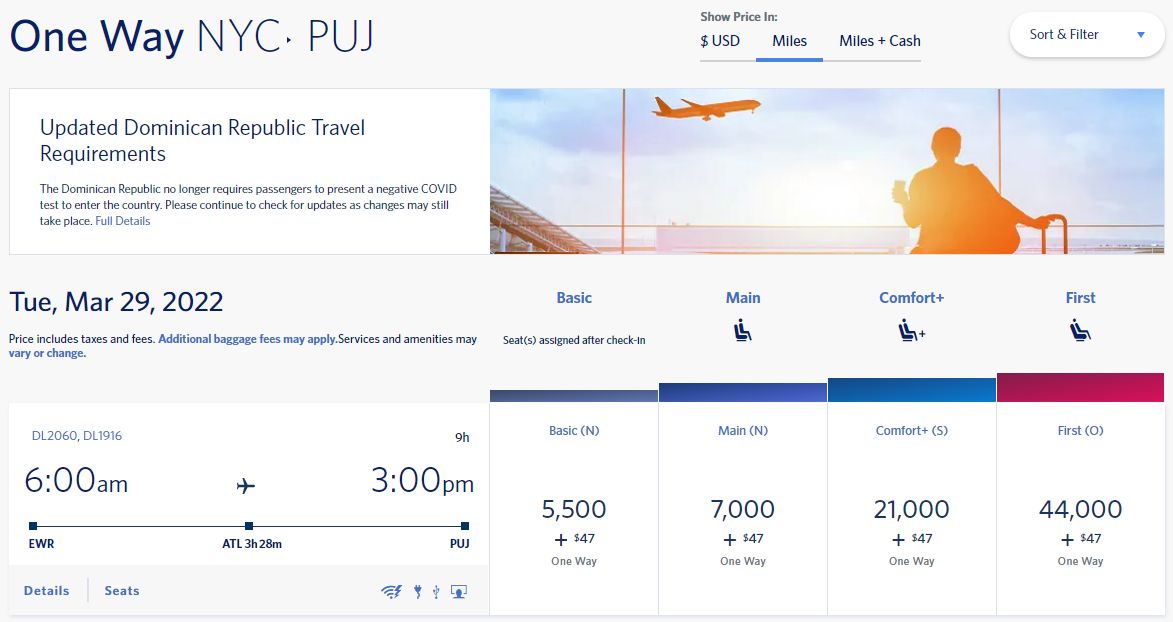Viewport: 1173px width, 622px height.
Task: Select the Miles price tab
Action: pyautogui.click(x=789, y=42)
